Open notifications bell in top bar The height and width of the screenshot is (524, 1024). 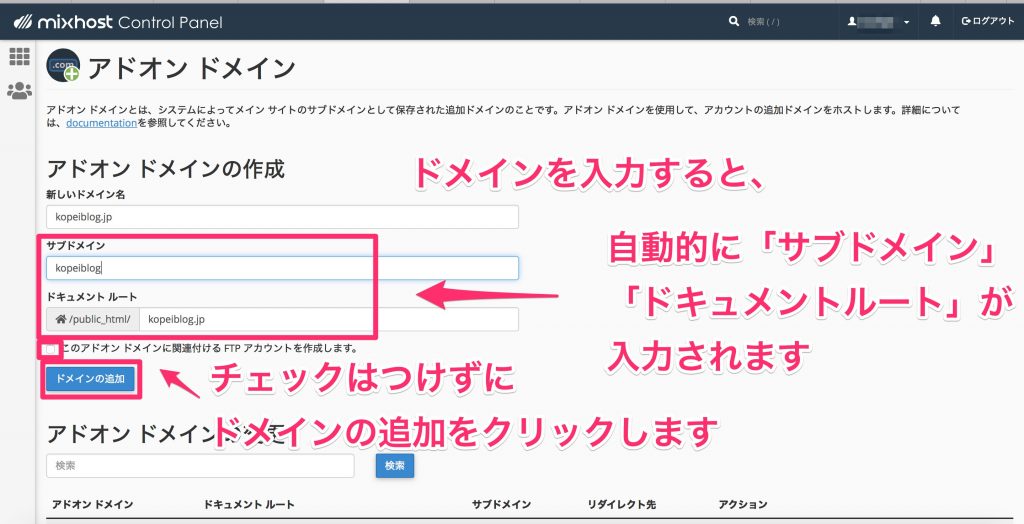936,21
